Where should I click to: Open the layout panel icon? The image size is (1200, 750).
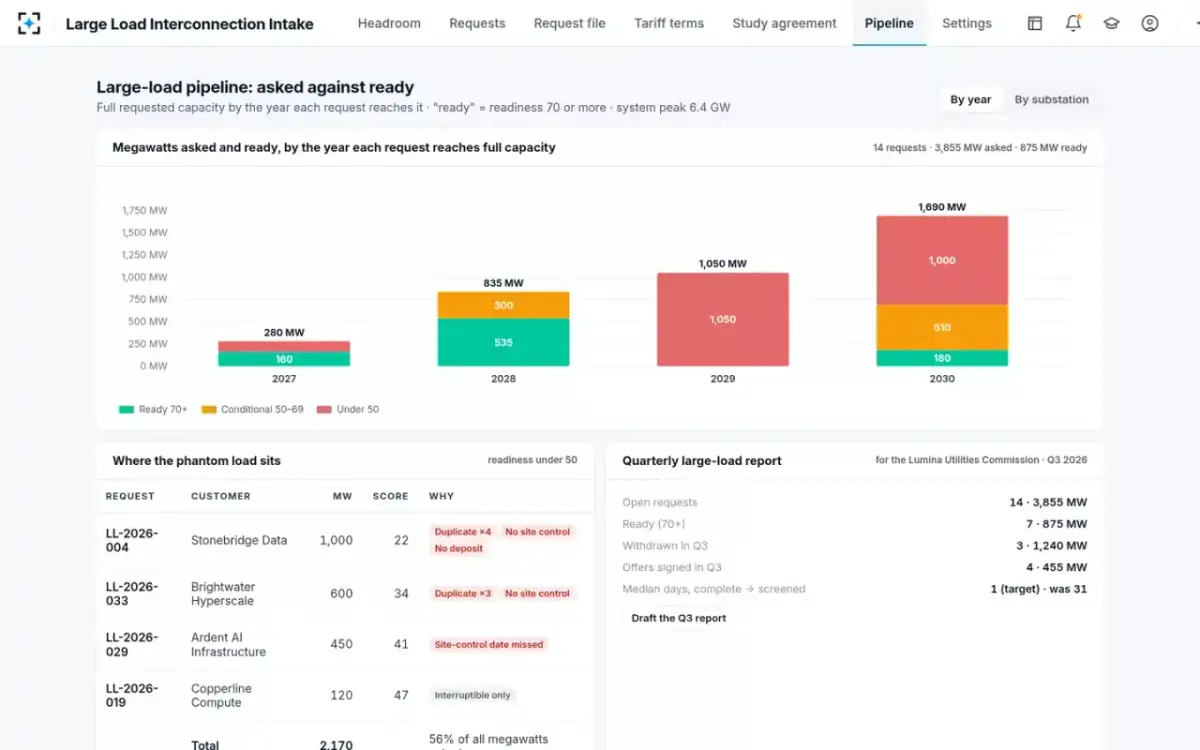1035,23
